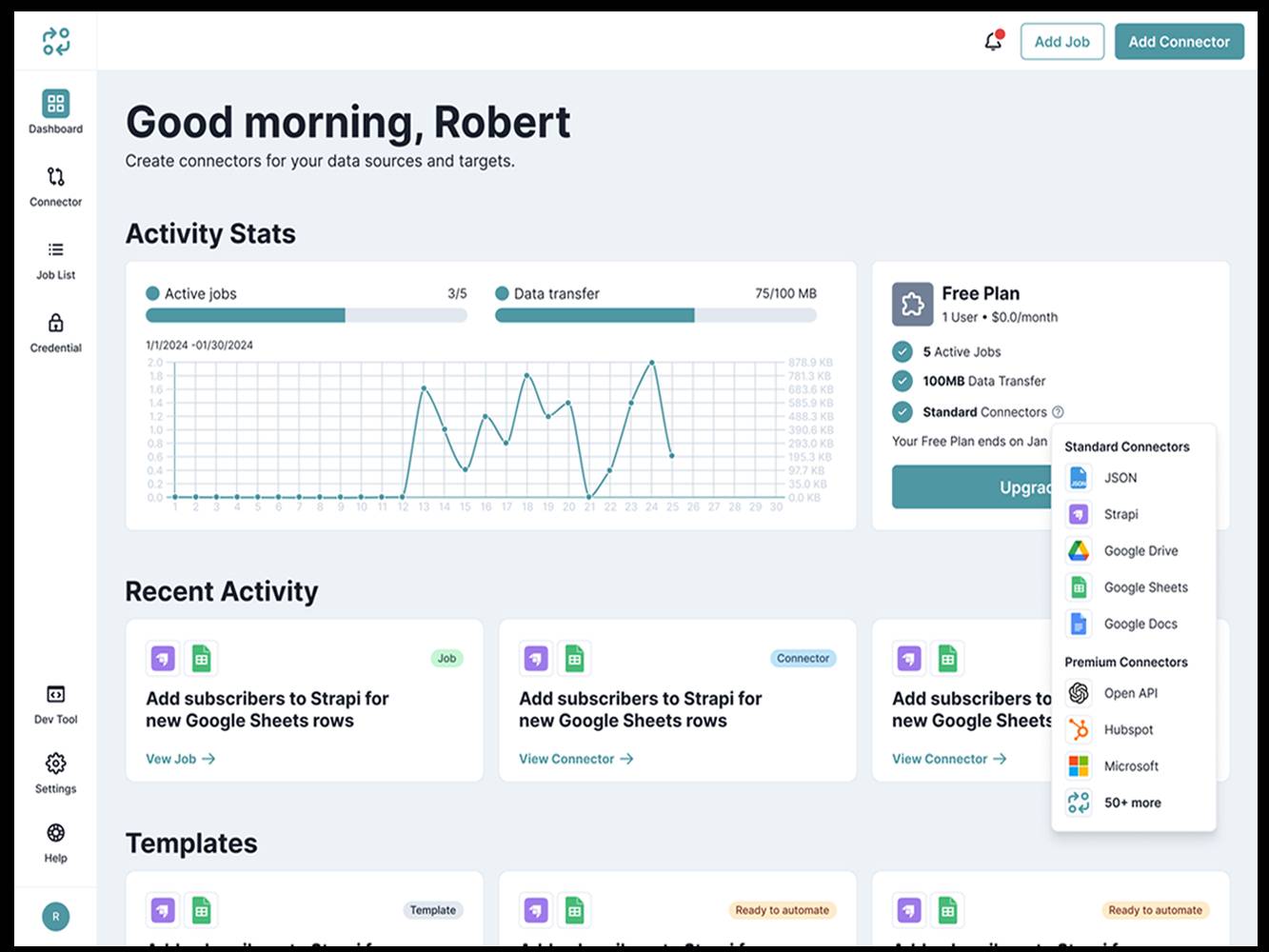The height and width of the screenshot is (952, 1269).
Task: Click the 5 Active Jobs checkmark
Action: (x=902, y=351)
